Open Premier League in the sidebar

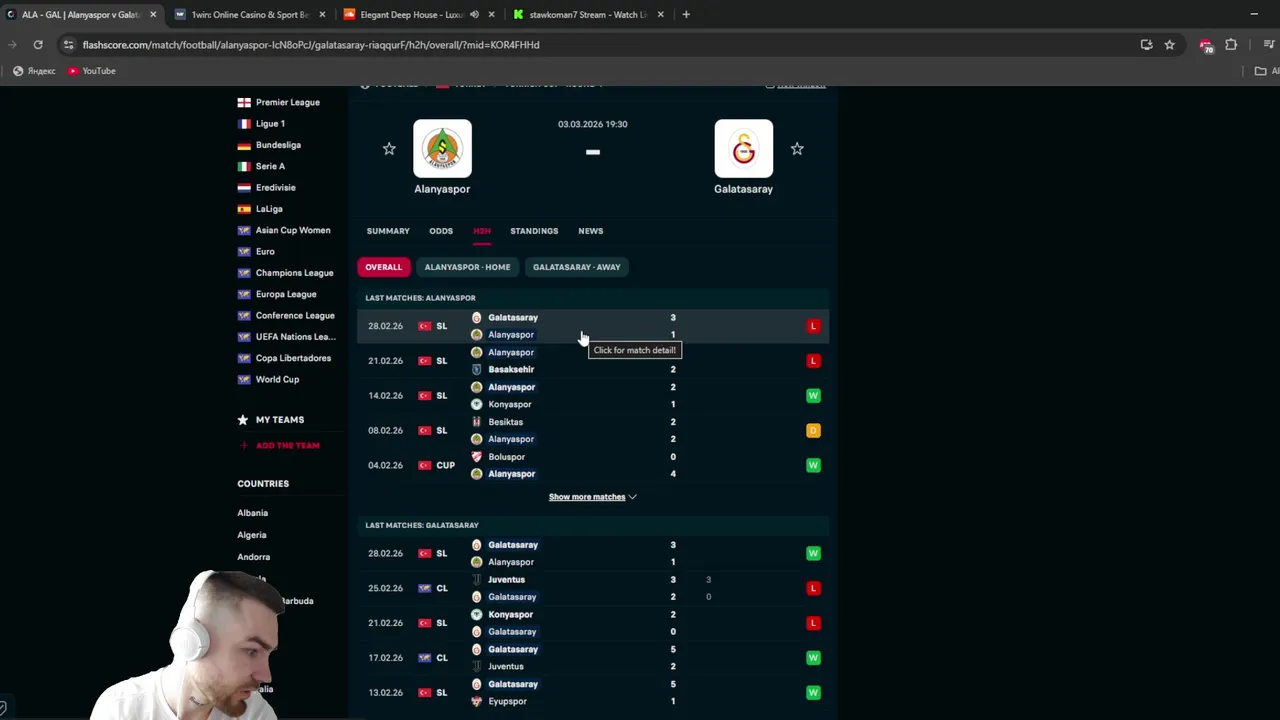point(288,102)
